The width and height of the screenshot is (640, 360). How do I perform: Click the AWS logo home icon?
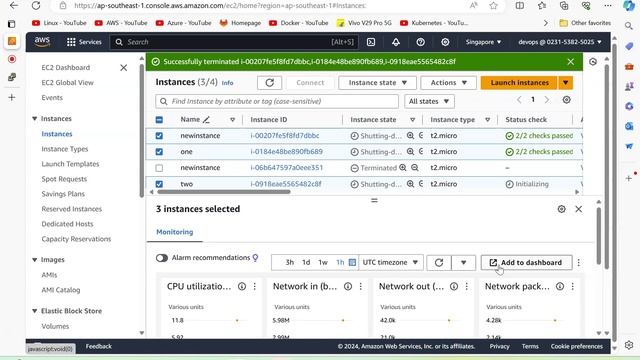click(x=42, y=42)
